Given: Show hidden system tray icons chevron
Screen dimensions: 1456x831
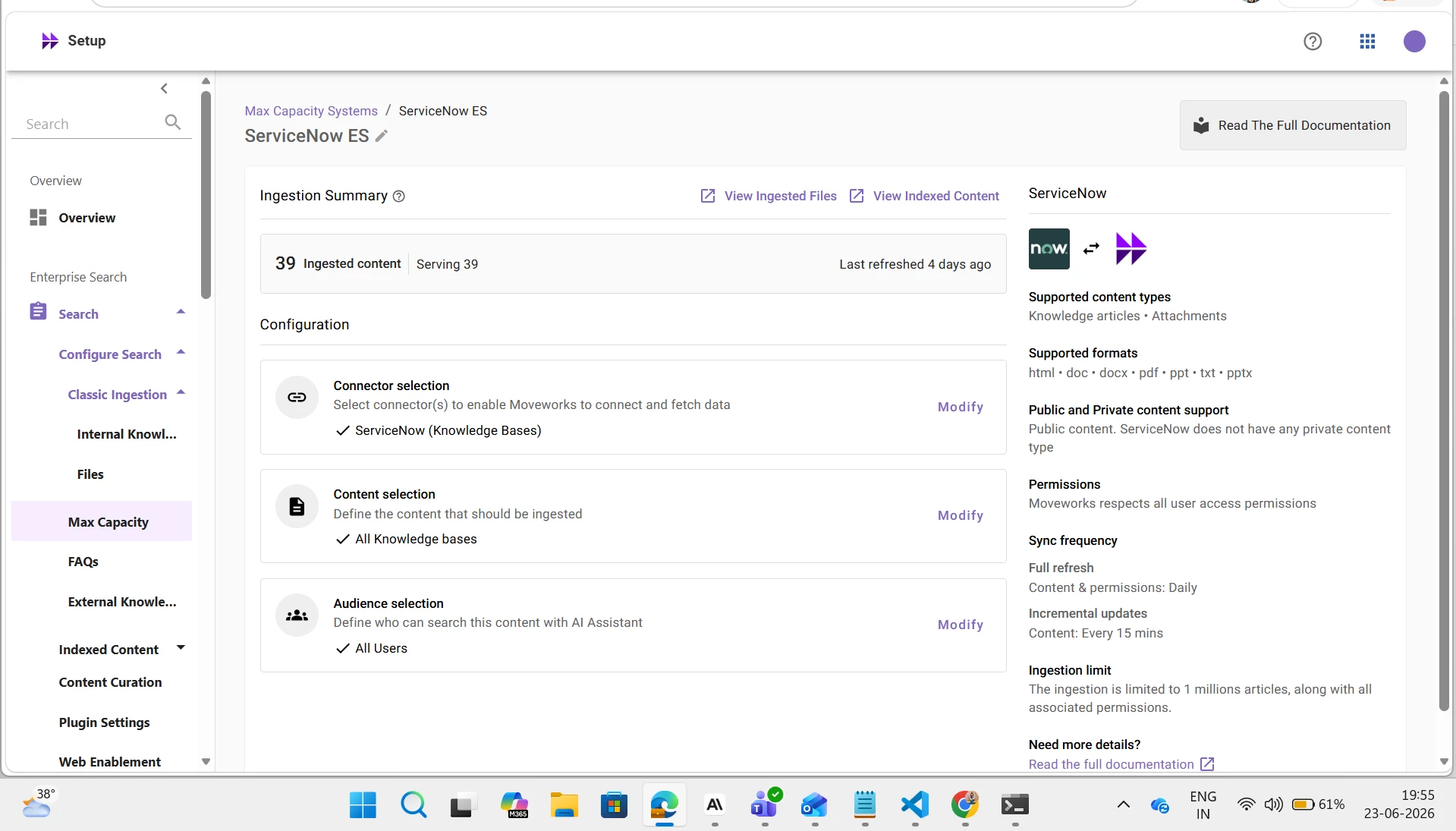Looking at the screenshot, I should click(x=1124, y=804).
